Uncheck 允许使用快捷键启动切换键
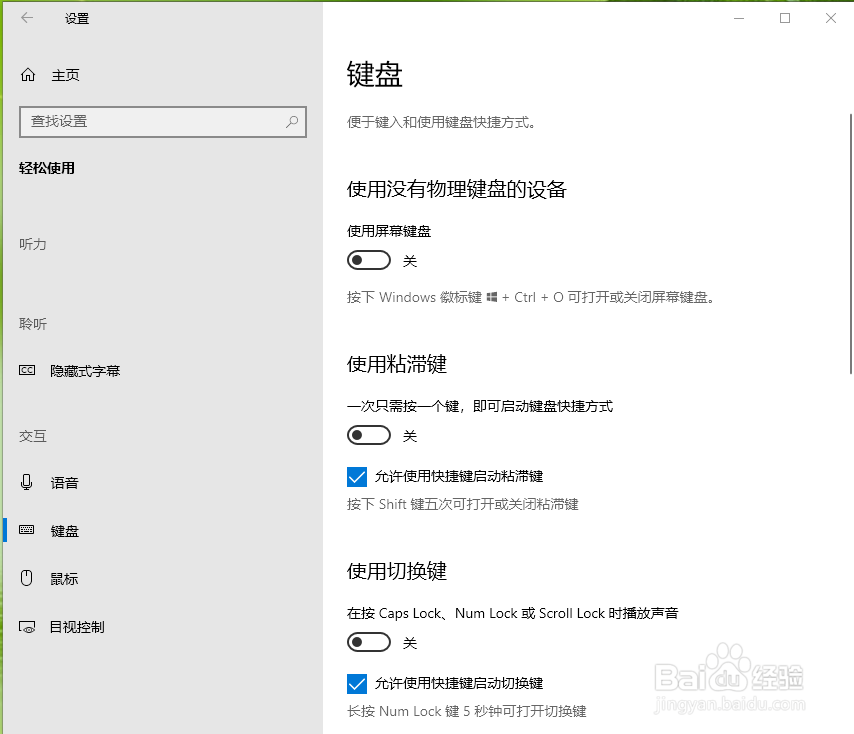The image size is (854, 734). click(x=357, y=684)
